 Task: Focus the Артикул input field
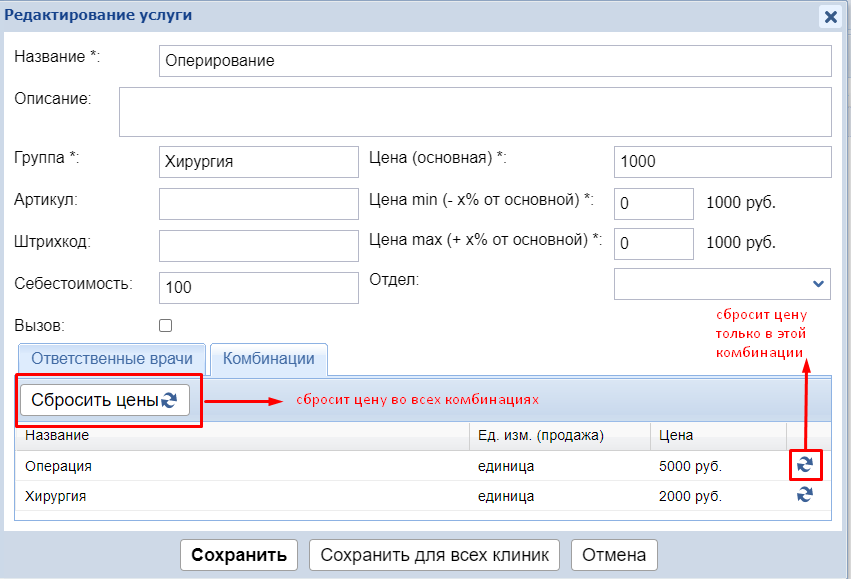pos(258,203)
